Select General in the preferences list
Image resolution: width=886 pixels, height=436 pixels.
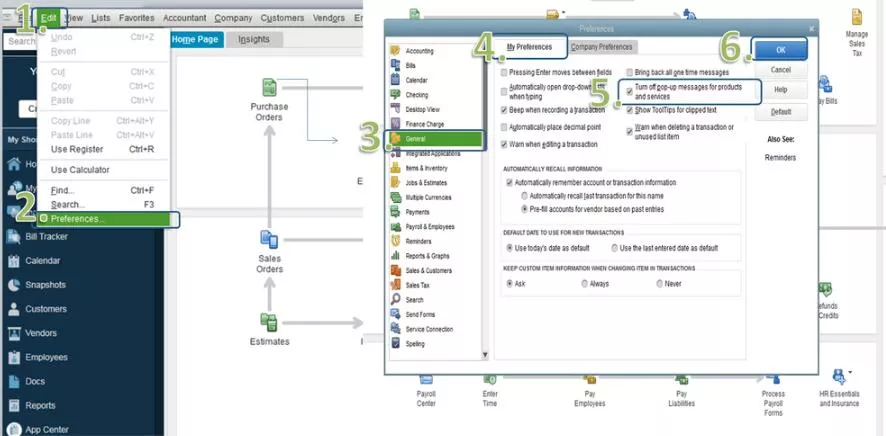click(435, 139)
